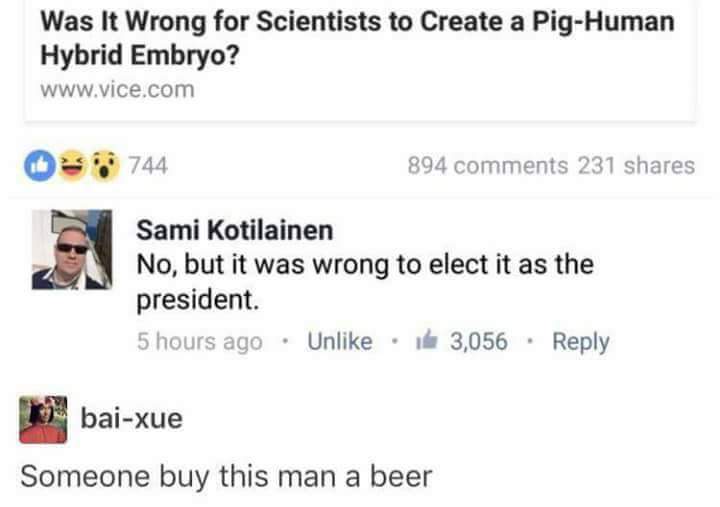View the 894 comments

(x=488, y=166)
